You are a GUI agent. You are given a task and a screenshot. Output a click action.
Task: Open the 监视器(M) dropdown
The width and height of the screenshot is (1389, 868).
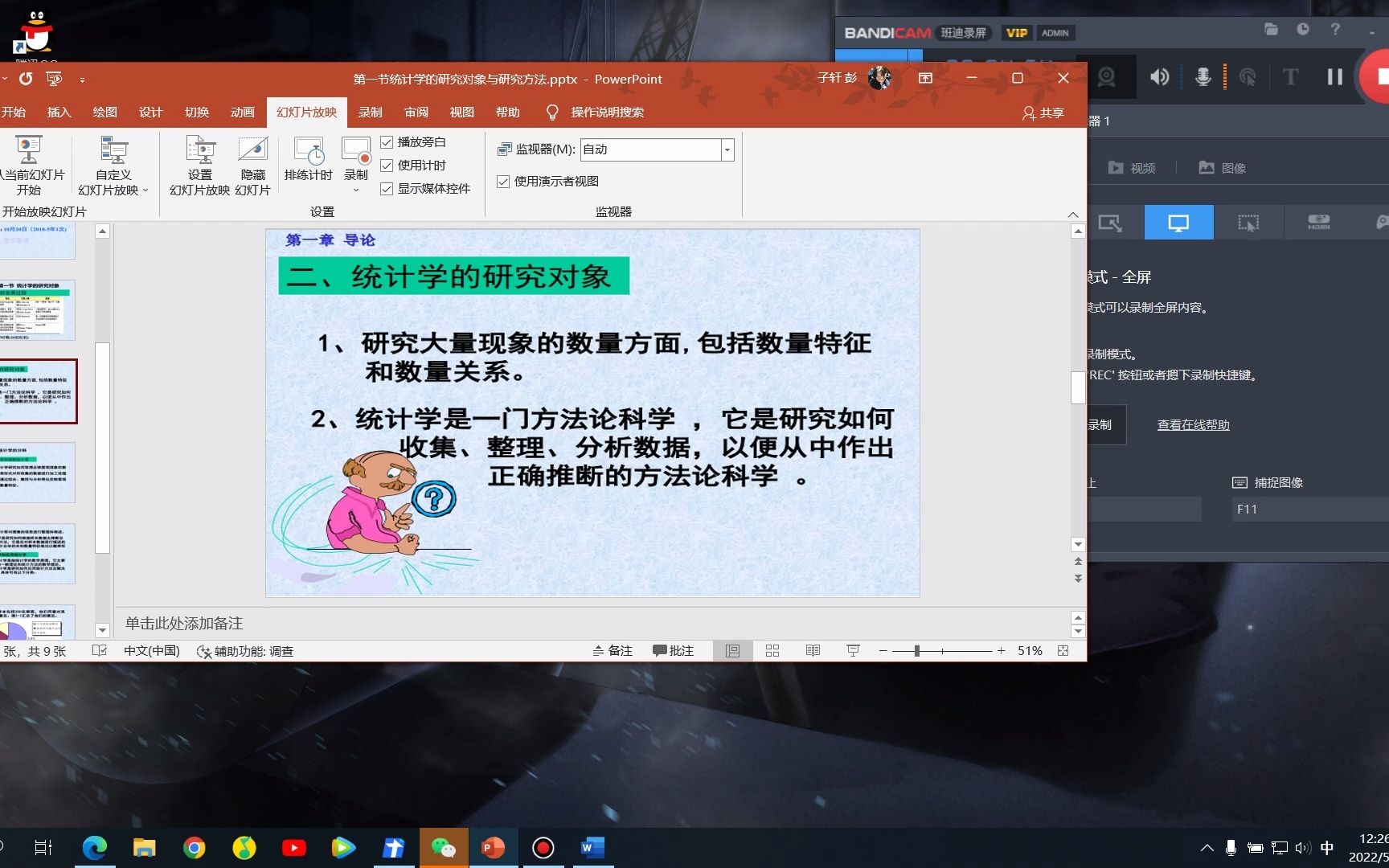click(725, 149)
